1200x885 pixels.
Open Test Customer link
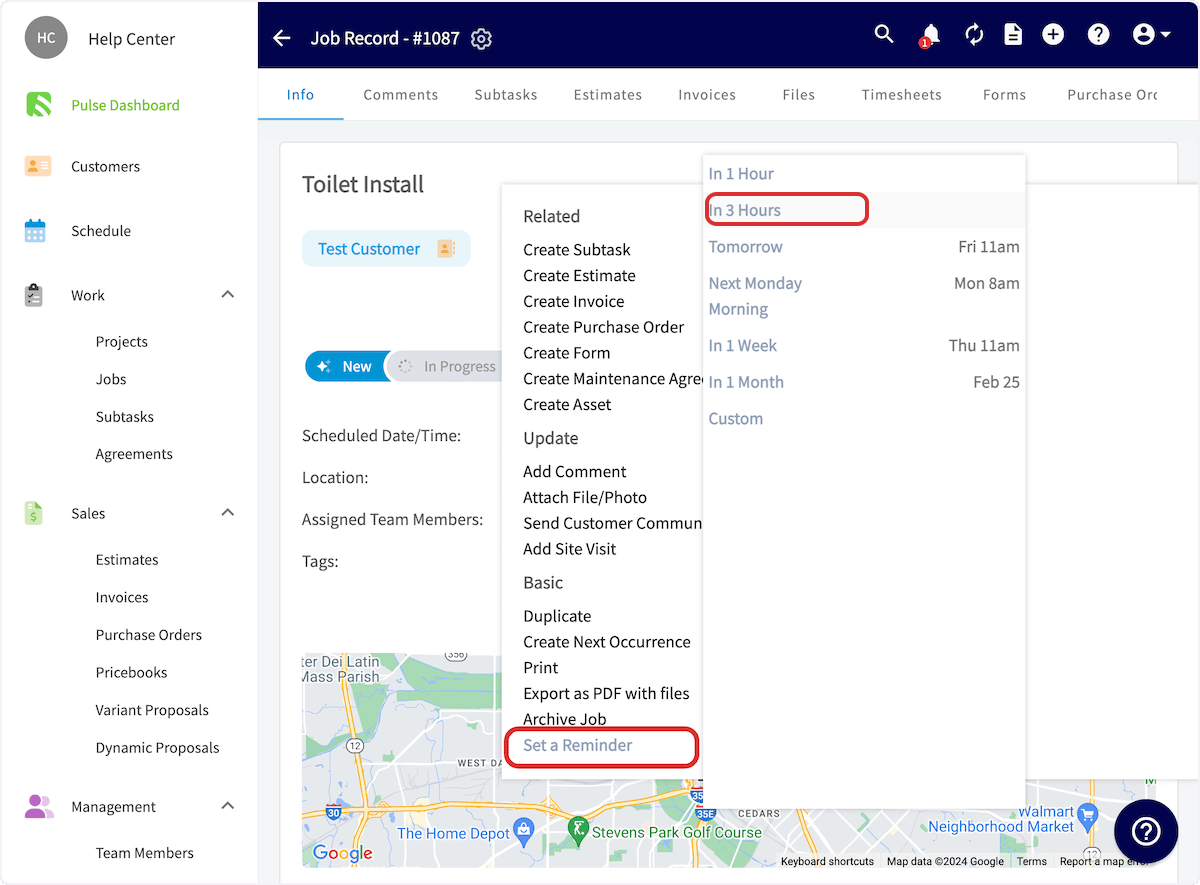[x=369, y=249]
